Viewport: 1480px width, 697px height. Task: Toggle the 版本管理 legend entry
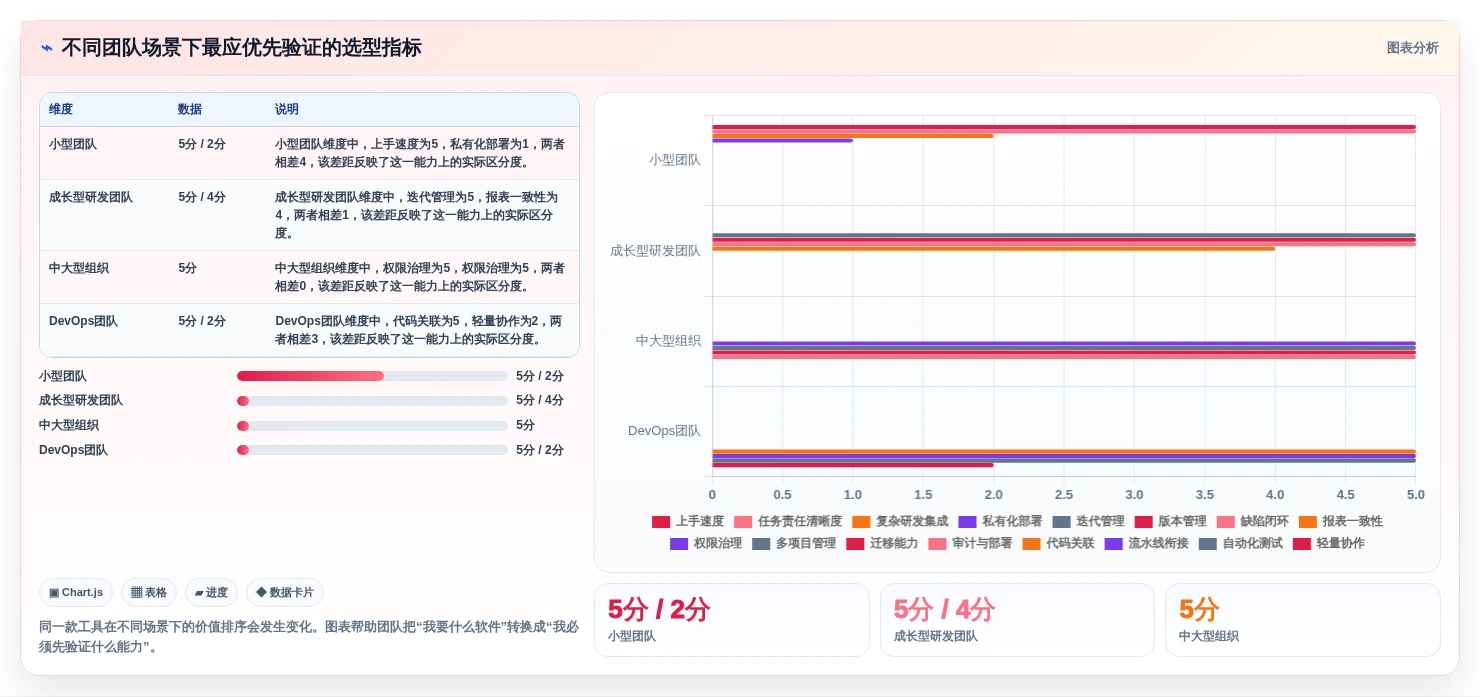[x=1170, y=521]
